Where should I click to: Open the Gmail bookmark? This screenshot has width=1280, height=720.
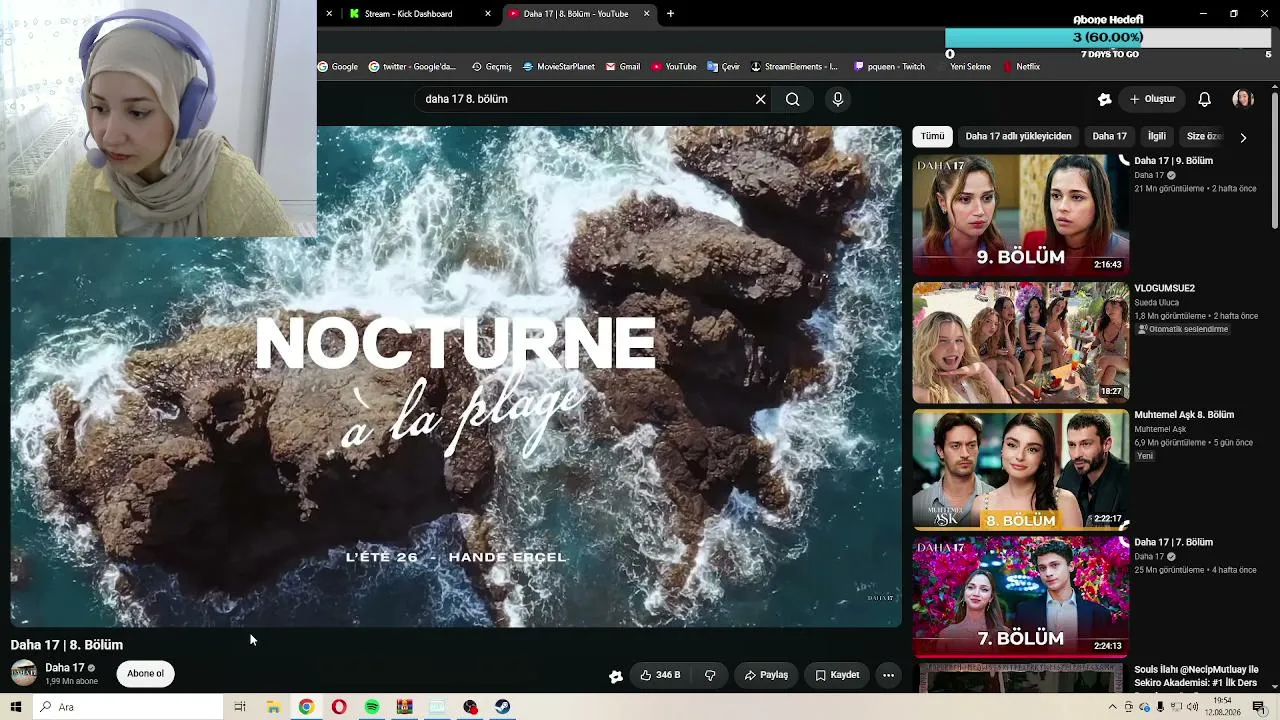pyautogui.click(x=623, y=67)
